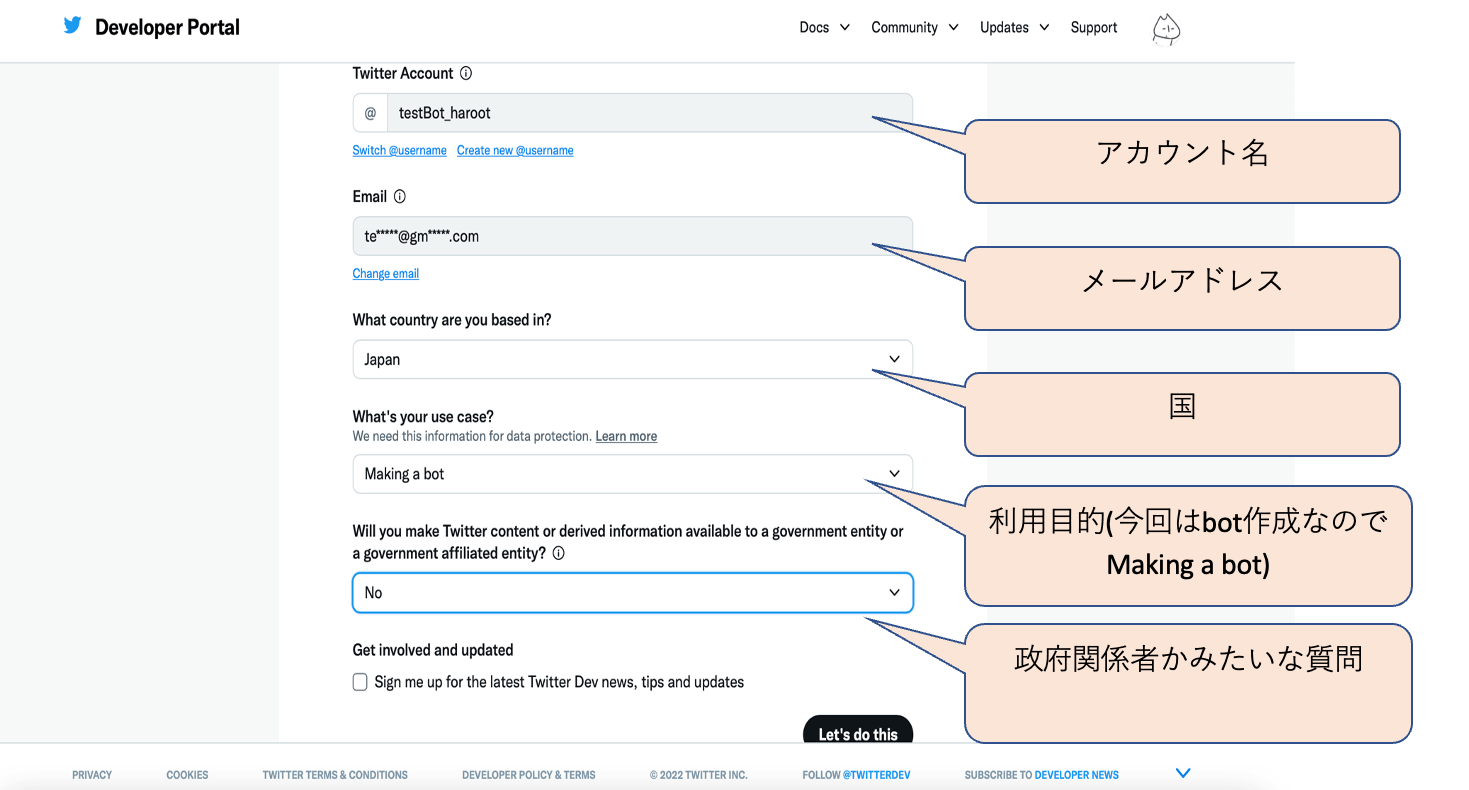The image size is (1469, 790).
Task: Click info icon beside Email label
Action: (x=400, y=196)
